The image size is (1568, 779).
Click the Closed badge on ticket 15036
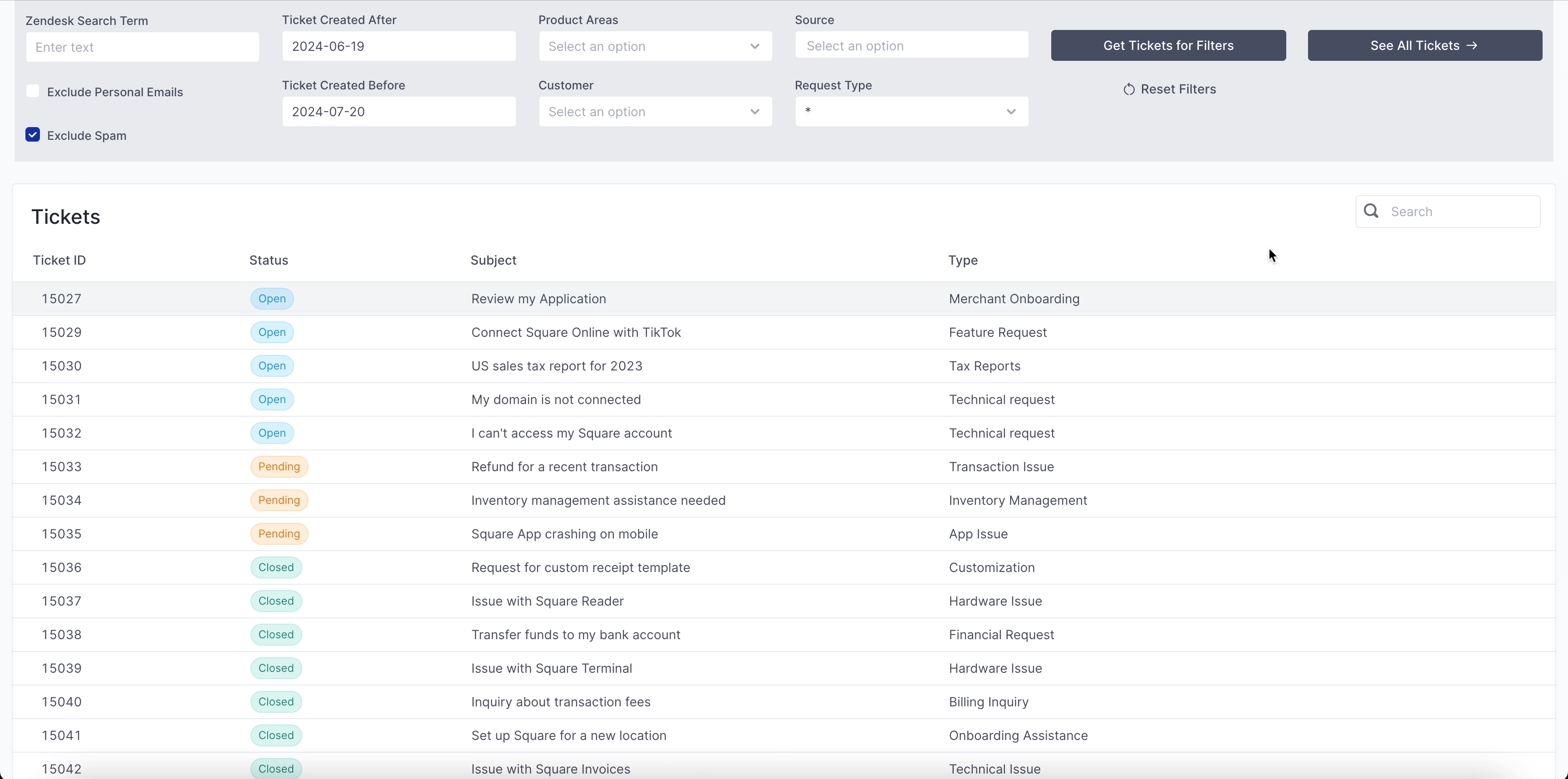tap(276, 567)
